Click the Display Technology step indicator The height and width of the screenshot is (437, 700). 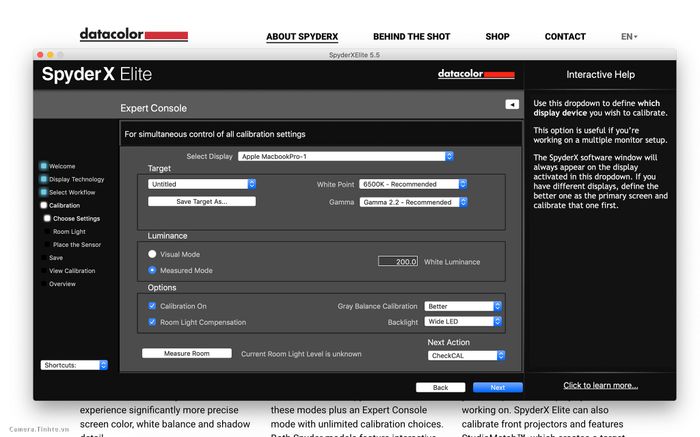43,179
